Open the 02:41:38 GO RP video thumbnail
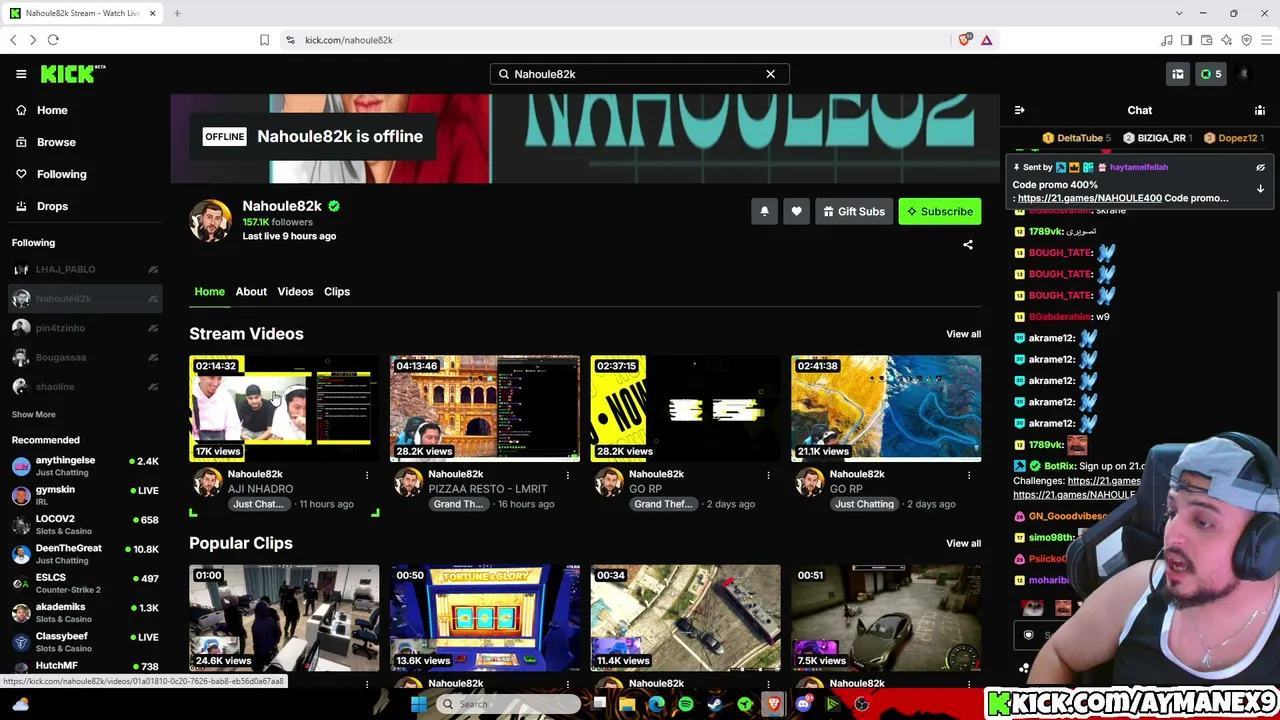1280x720 pixels. coord(886,408)
